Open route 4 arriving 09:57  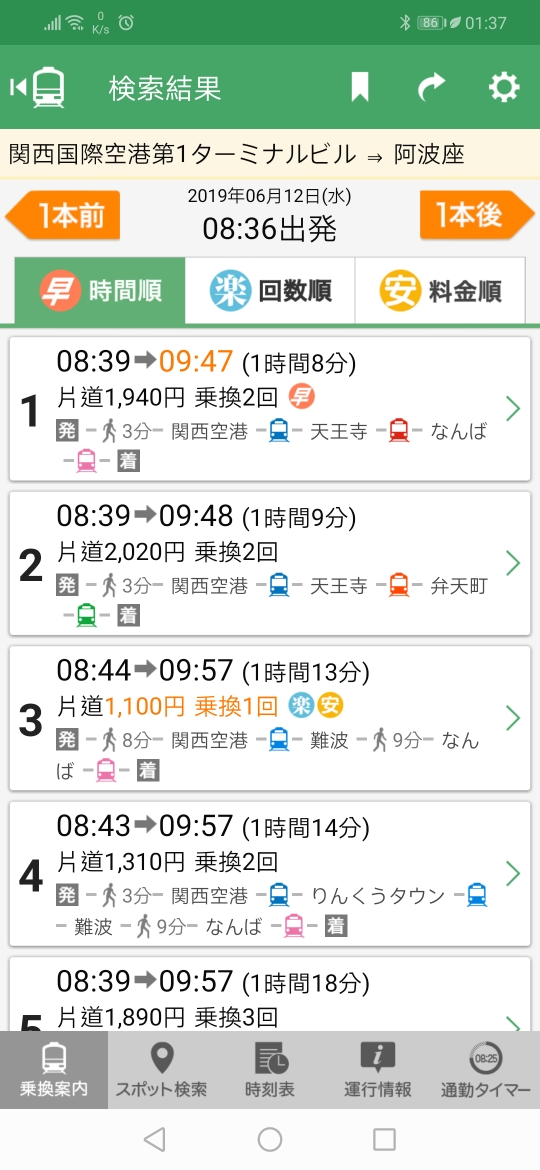[270, 874]
